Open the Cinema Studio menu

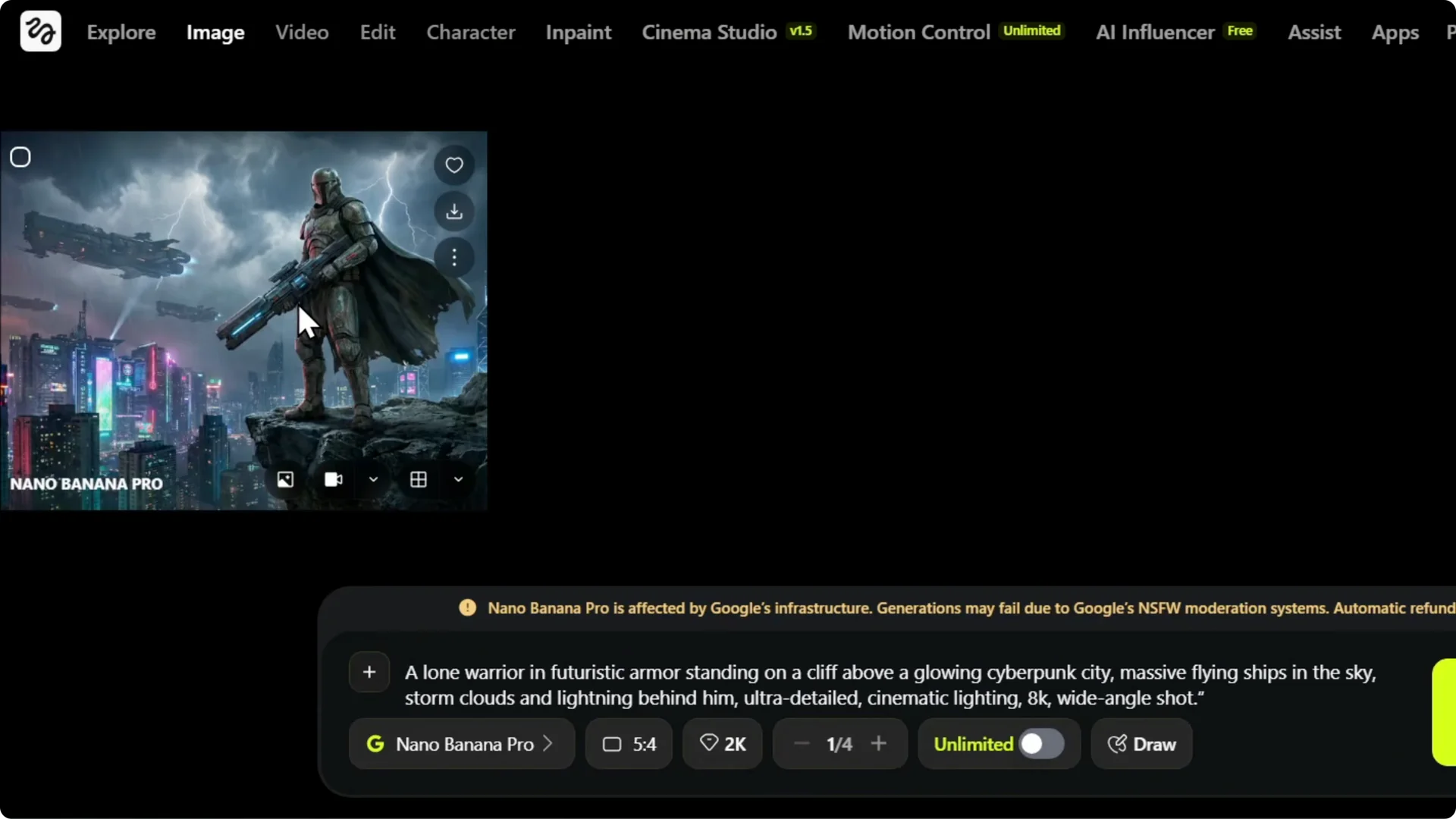tap(709, 32)
